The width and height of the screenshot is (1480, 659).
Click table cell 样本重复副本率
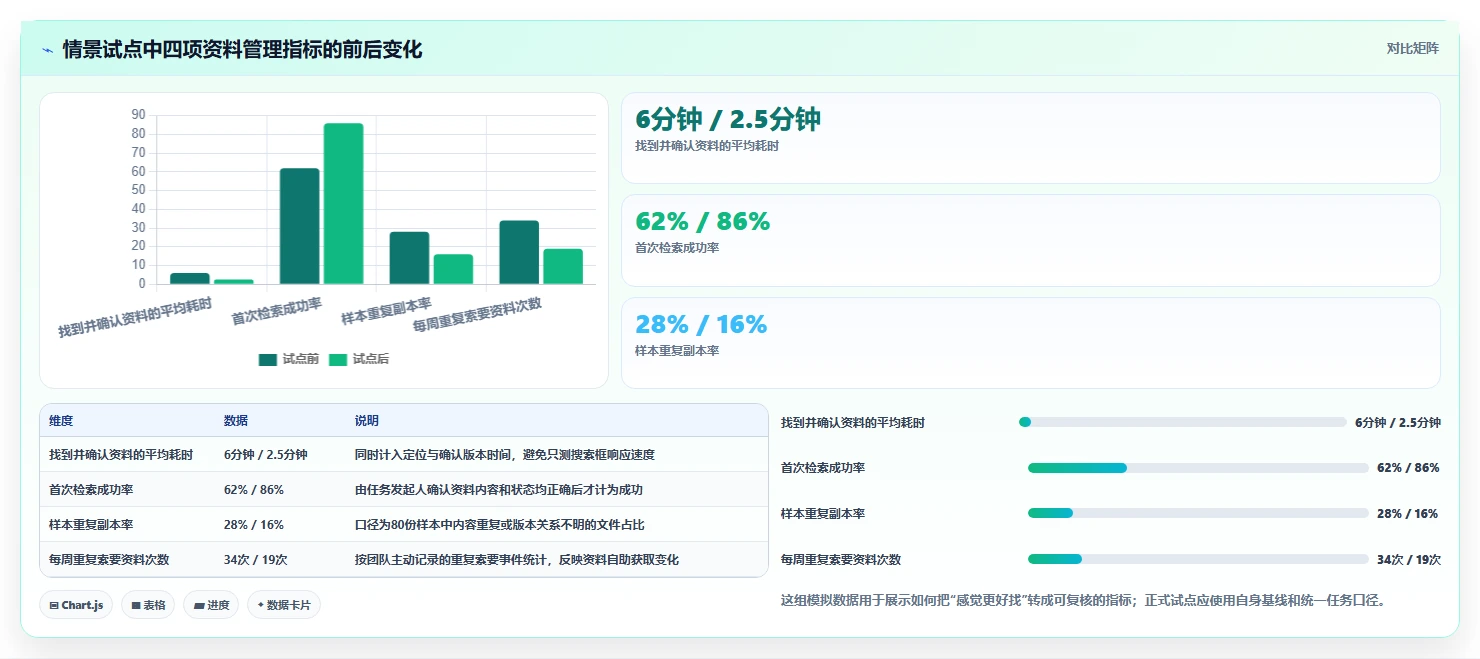point(91,525)
